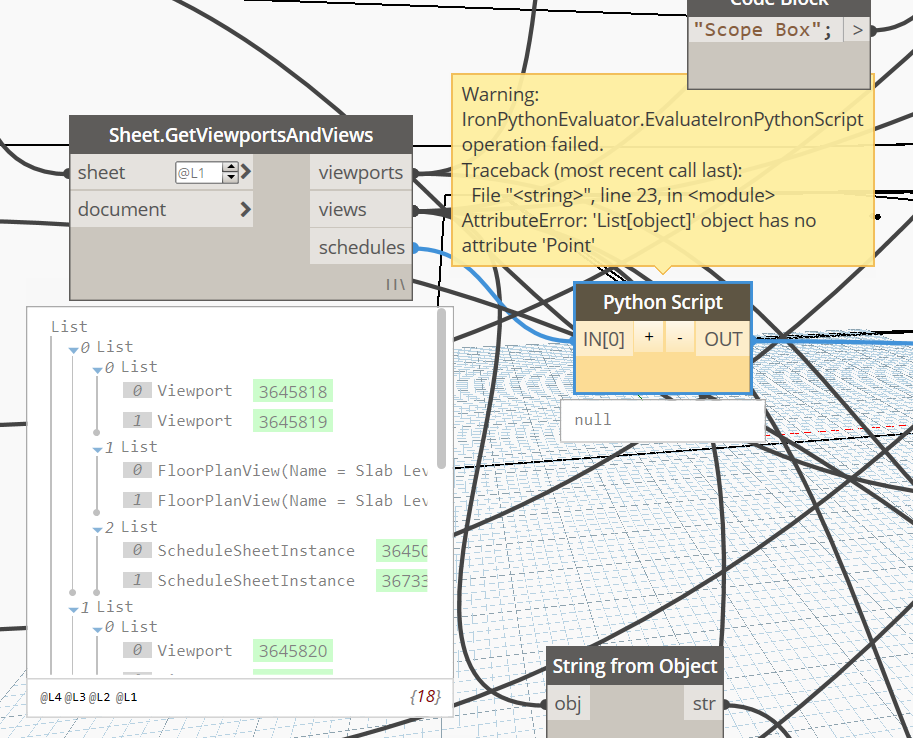
Task: Click the Code Block output arrow port
Action: click(857, 30)
